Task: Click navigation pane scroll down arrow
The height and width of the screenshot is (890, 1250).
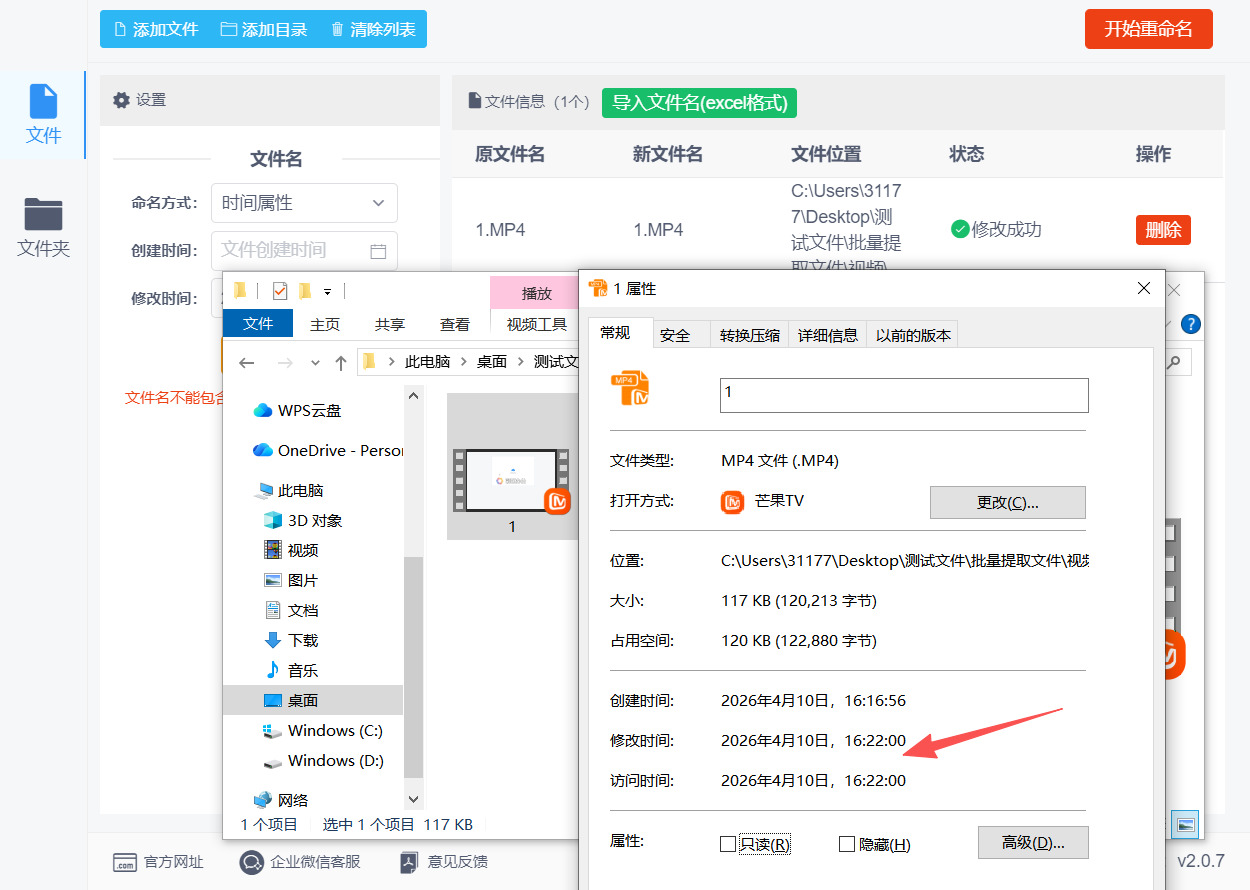Action: [413, 799]
